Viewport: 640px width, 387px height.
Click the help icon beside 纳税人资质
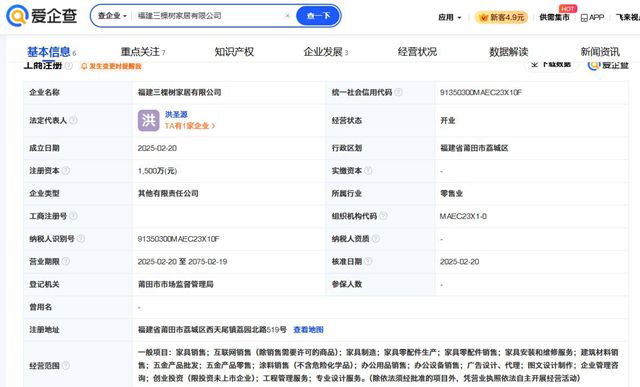tap(376, 239)
